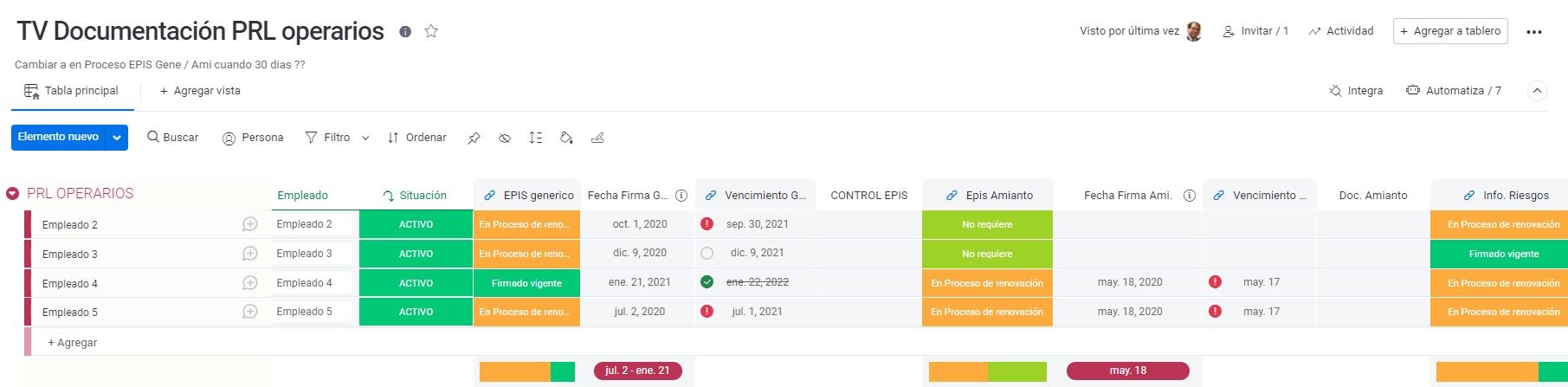Show board info icon next to title

click(x=404, y=31)
